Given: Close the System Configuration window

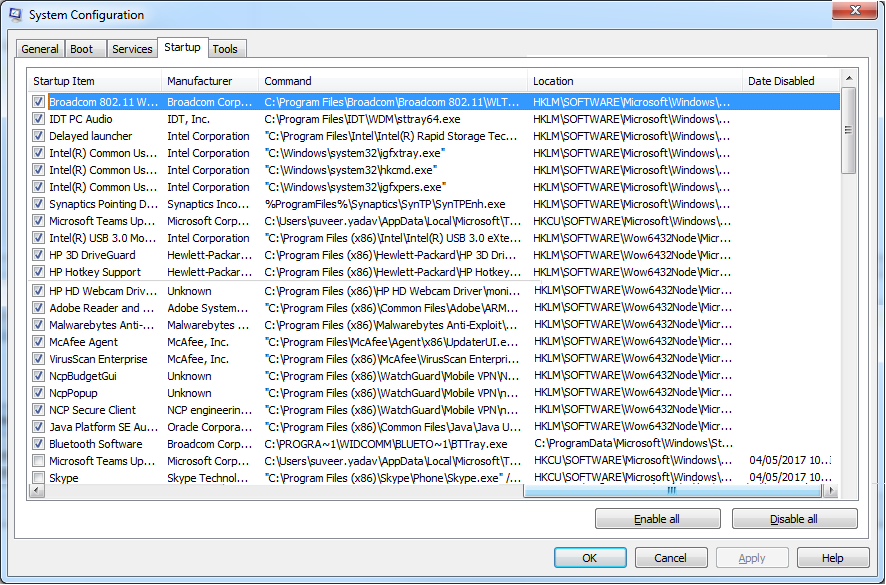Looking at the screenshot, I should [x=855, y=10].
